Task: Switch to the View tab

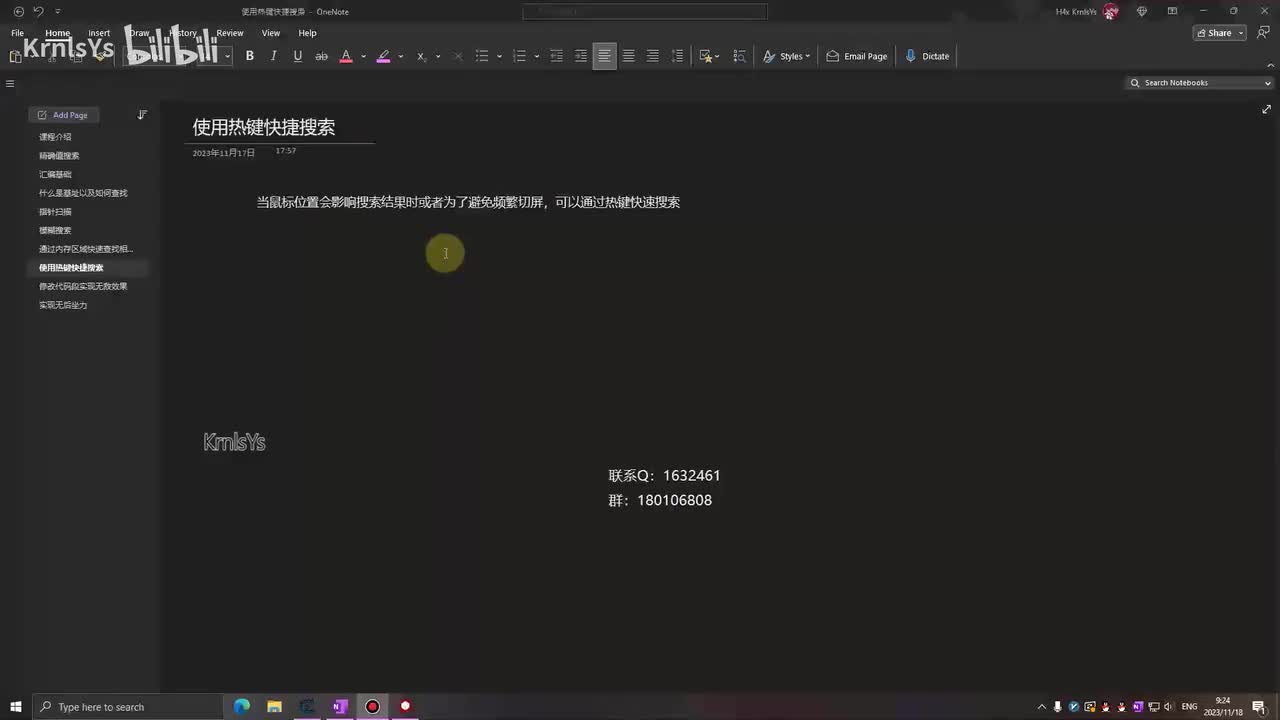Action: [271, 33]
